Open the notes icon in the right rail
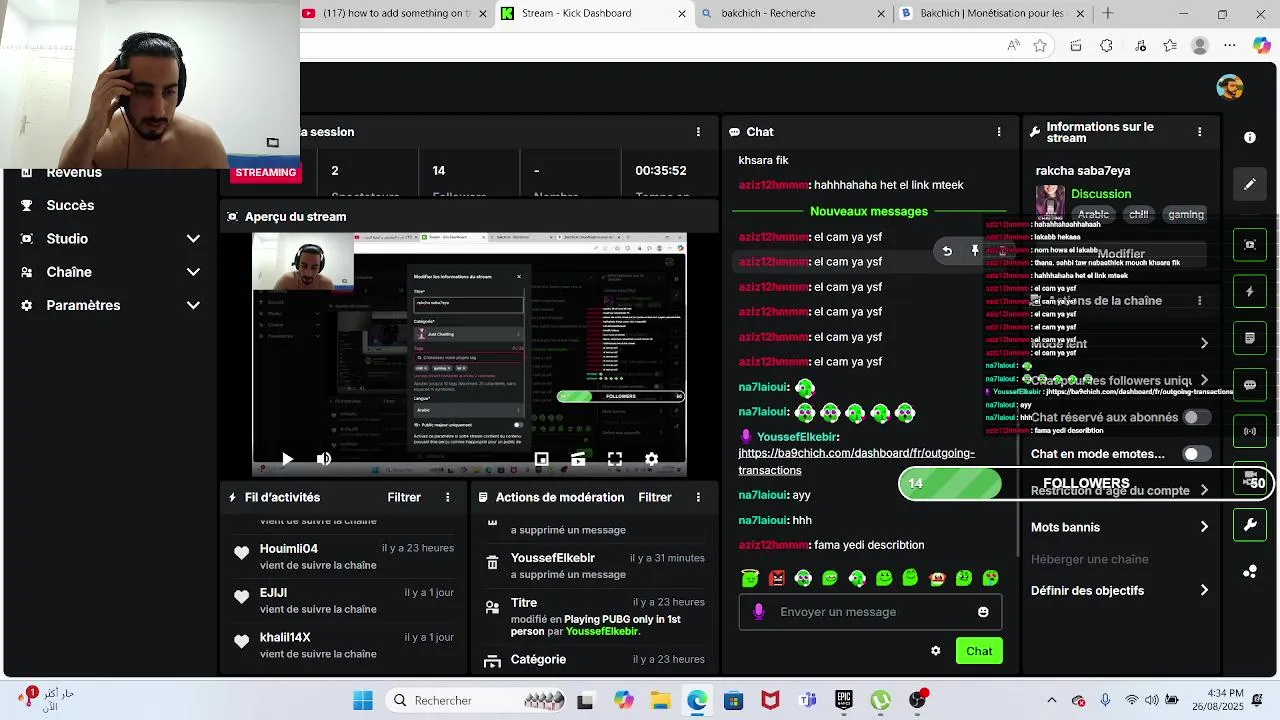The height and width of the screenshot is (720, 1280). [1250, 339]
